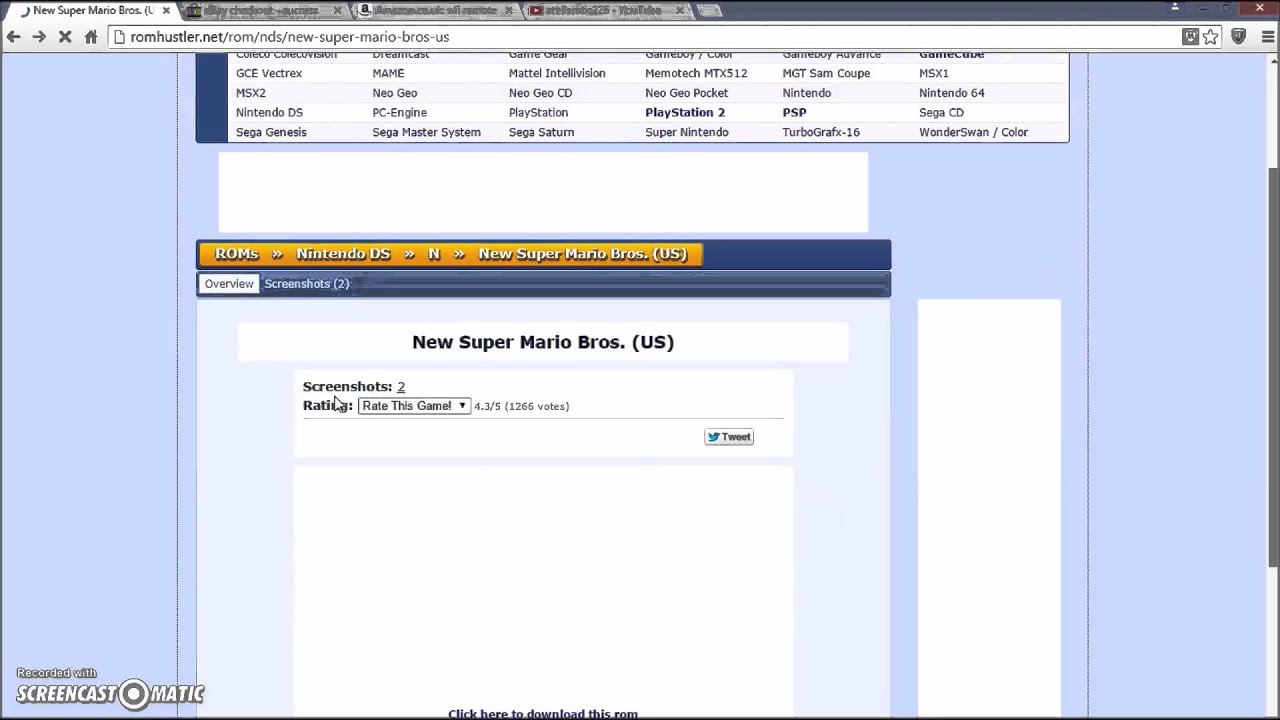The height and width of the screenshot is (720, 1280).
Task: Open the PlayStation link
Action: click(538, 113)
